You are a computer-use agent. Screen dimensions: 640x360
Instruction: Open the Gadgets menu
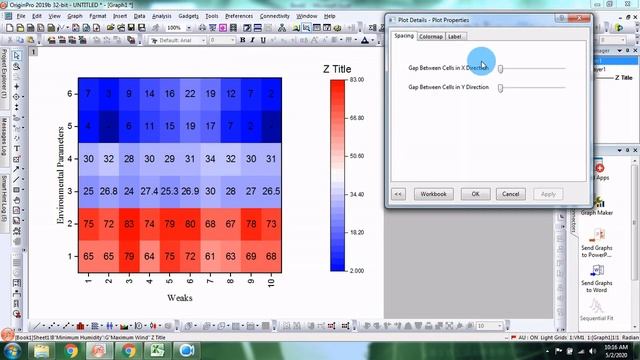click(x=188, y=16)
